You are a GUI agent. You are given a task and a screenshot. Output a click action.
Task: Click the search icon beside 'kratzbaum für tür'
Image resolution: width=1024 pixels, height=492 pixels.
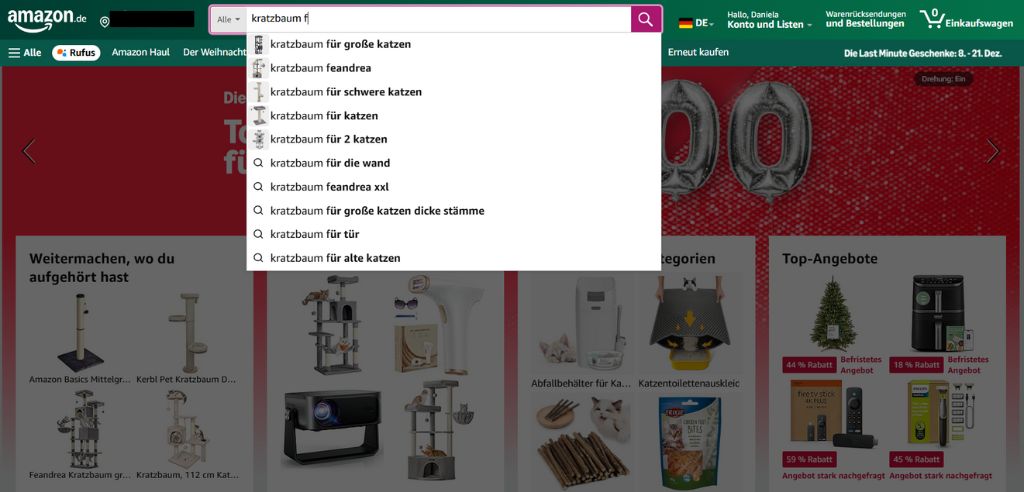pyautogui.click(x=258, y=234)
